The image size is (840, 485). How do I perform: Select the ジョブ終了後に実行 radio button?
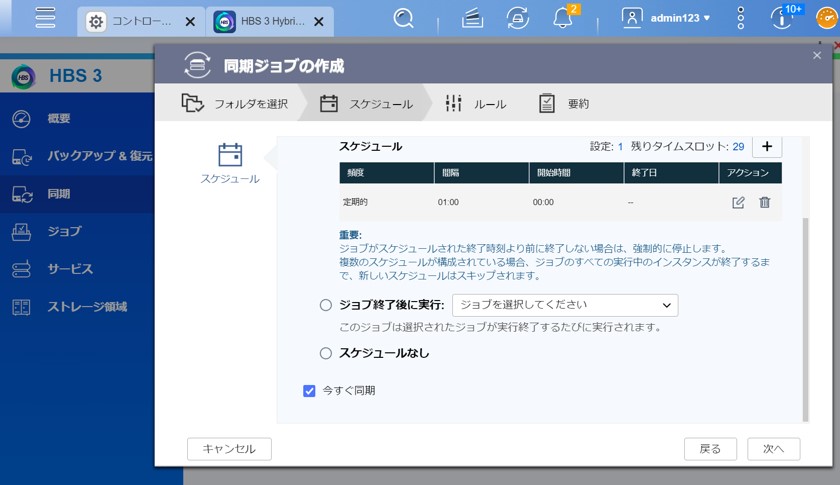click(325, 305)
